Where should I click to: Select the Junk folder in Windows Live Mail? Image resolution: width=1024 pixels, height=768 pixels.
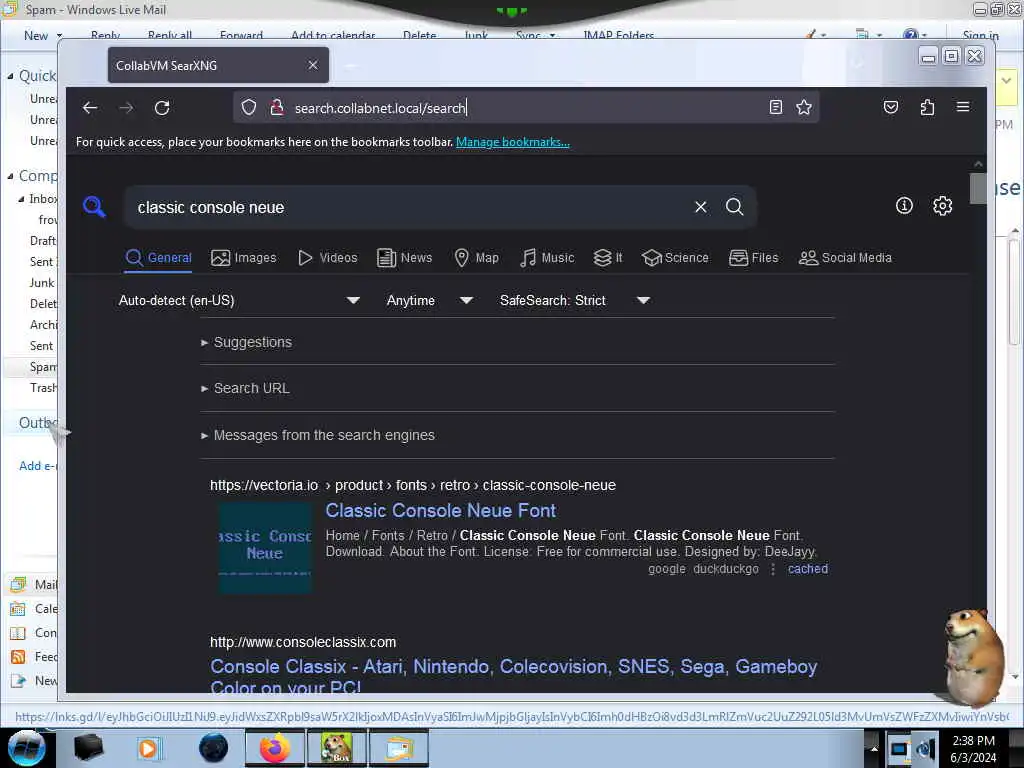point(42,283)
